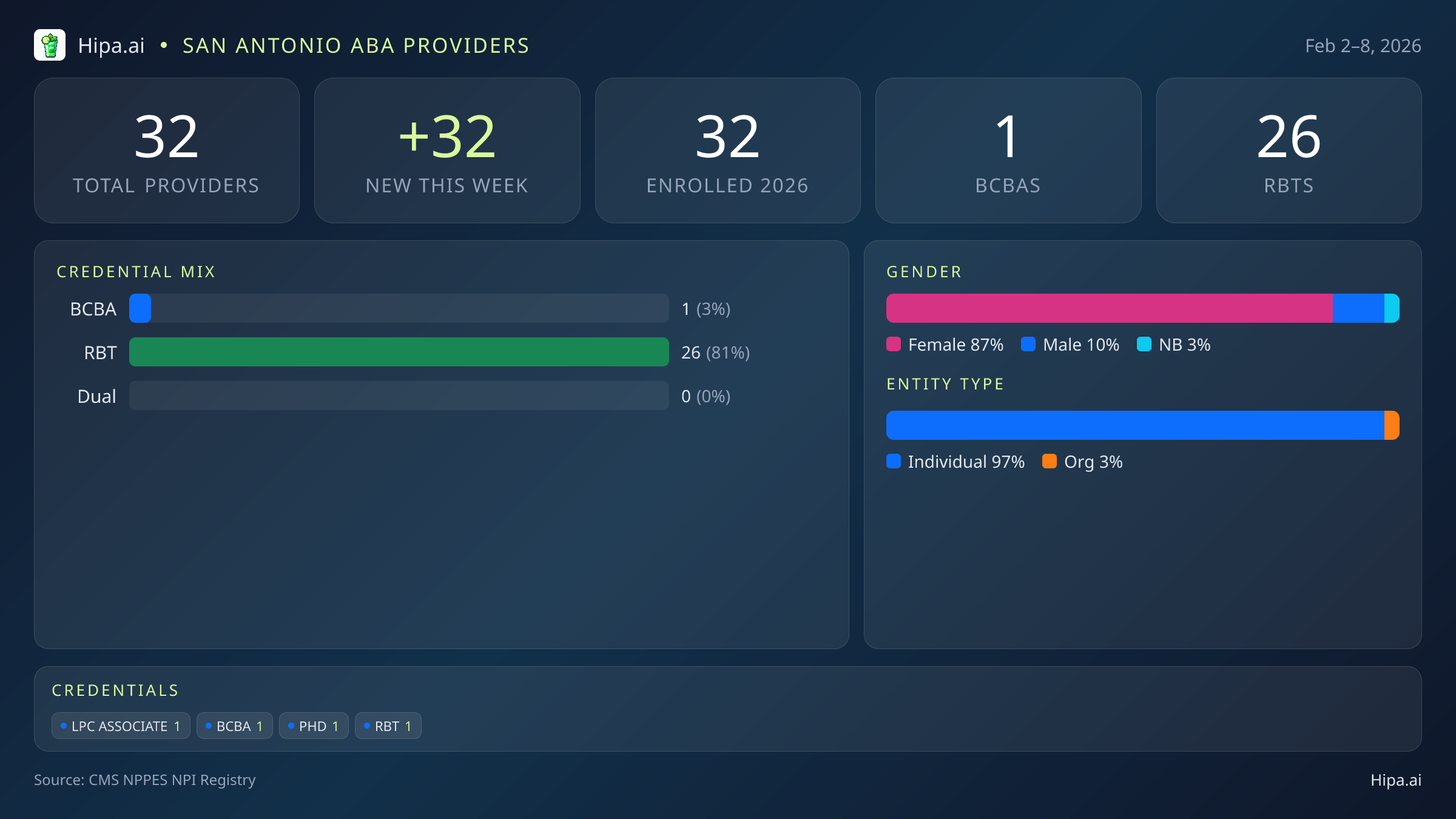Switch to the Entity Type section
1456x819 pixels.
[x=945, y=383]
